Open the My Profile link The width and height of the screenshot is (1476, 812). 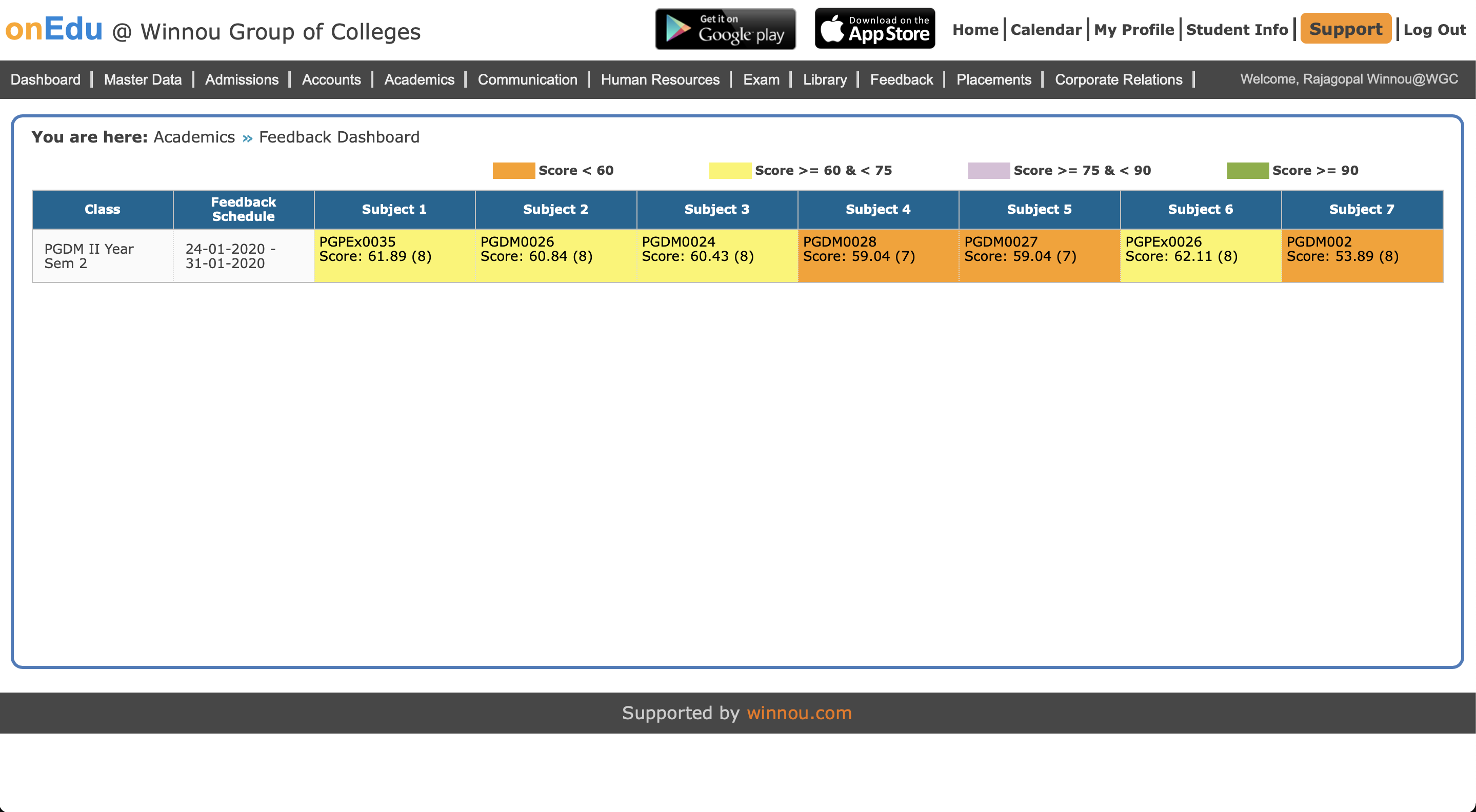1133,30
